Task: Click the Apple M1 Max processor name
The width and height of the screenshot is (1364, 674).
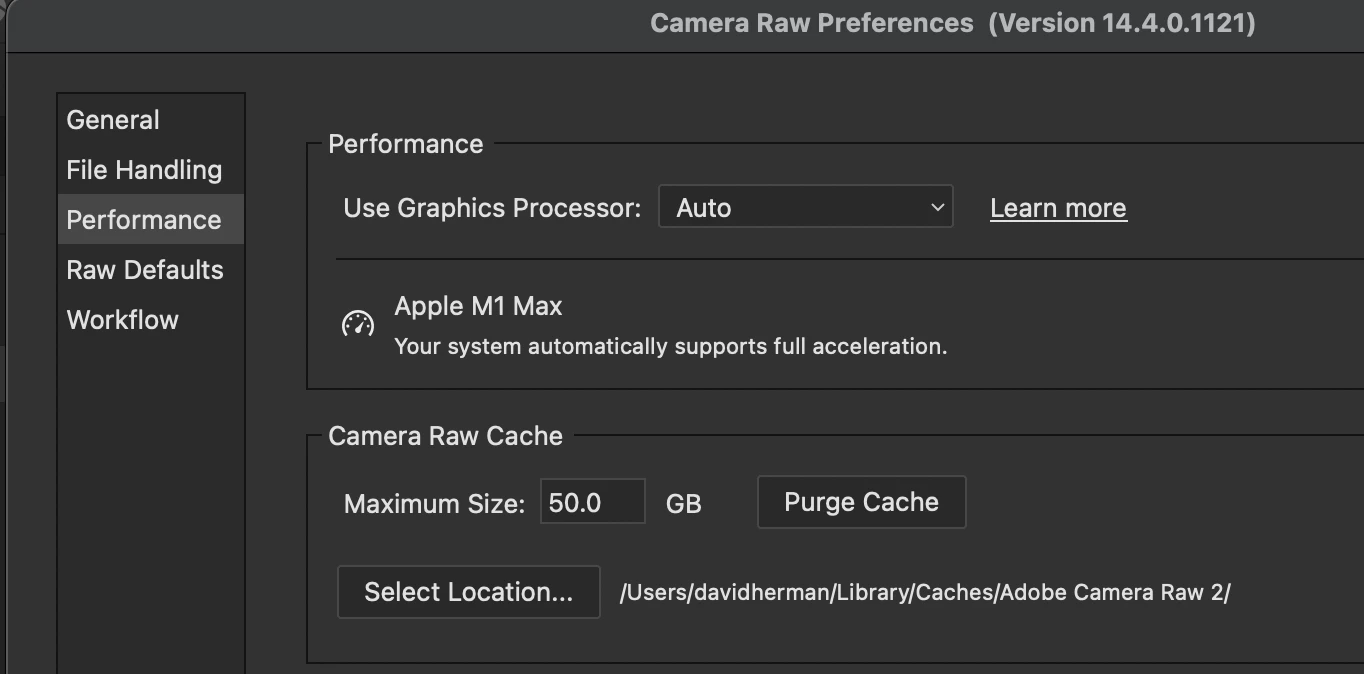Action: click(x=478, y=306)
